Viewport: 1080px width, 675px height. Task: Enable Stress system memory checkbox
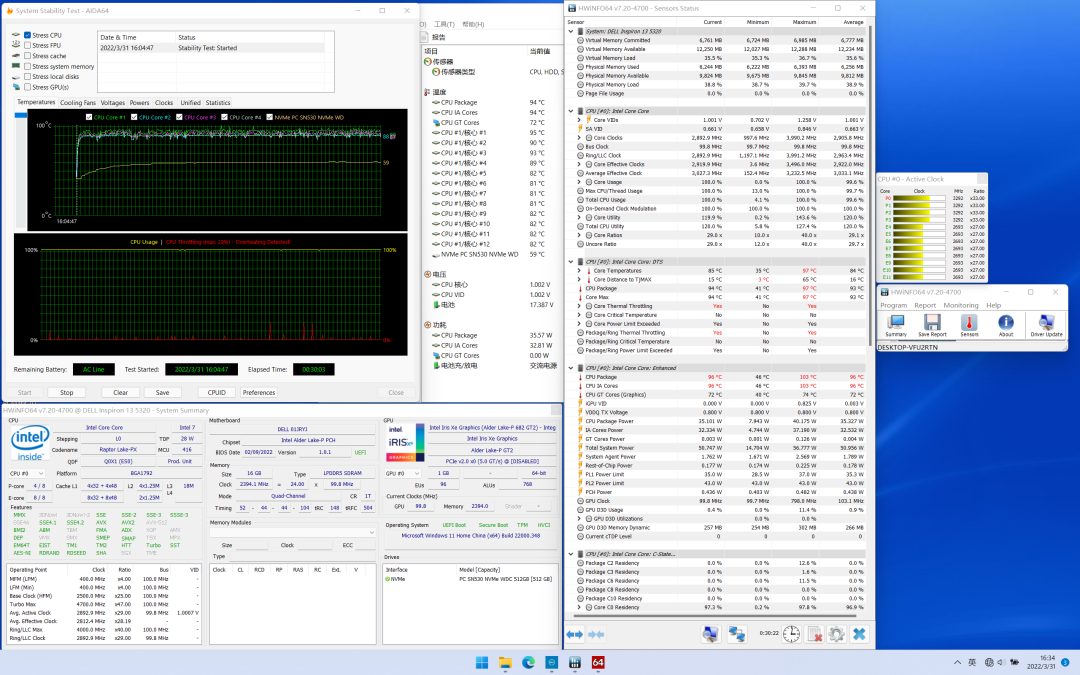28,66
